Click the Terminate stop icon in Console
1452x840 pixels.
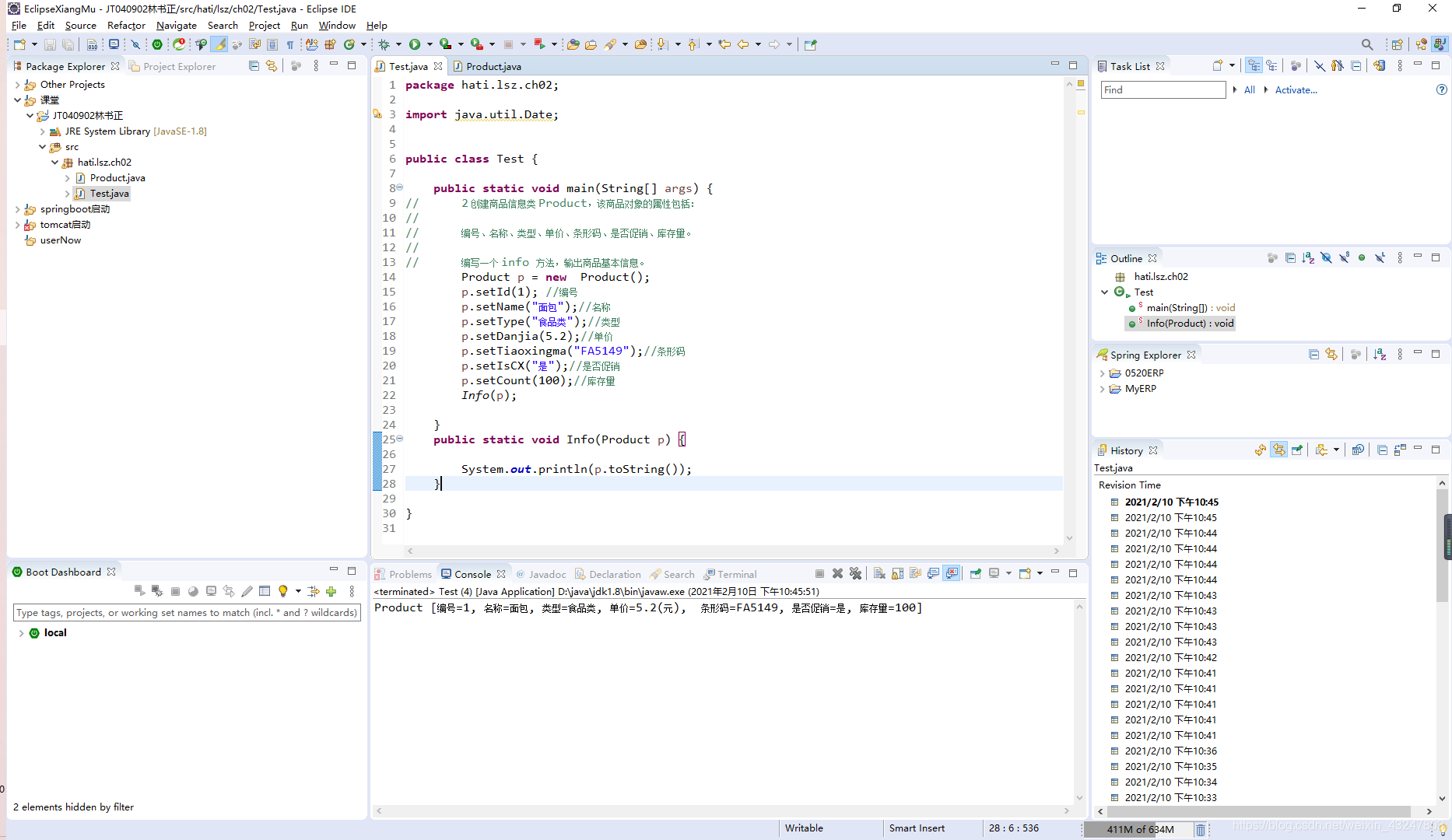point(819,573)
